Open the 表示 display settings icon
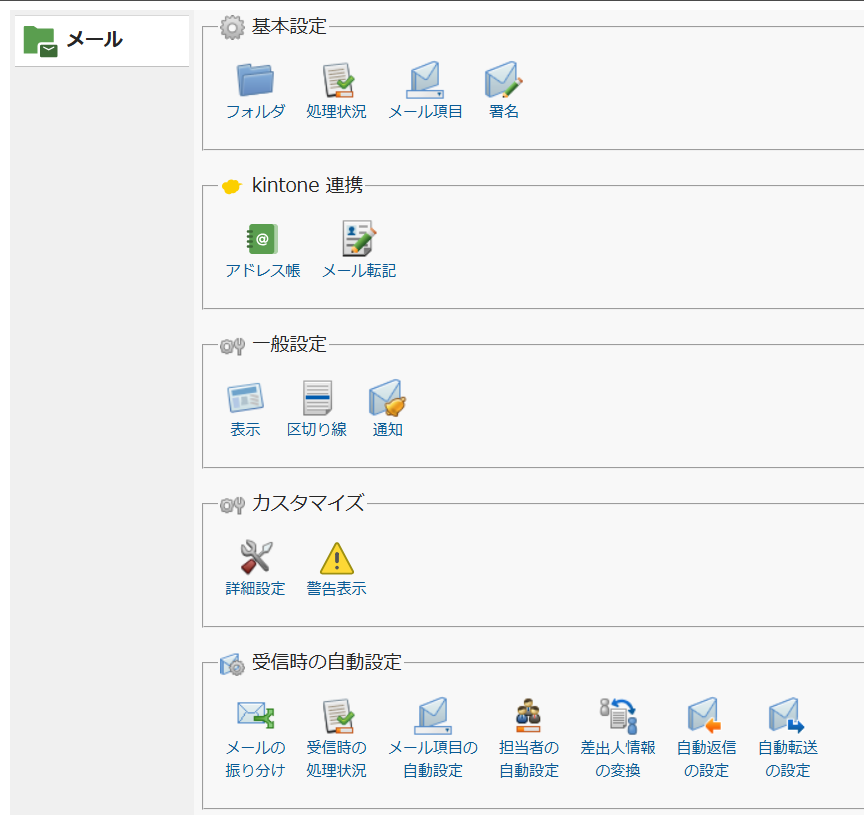 click(x=245, y=397)
